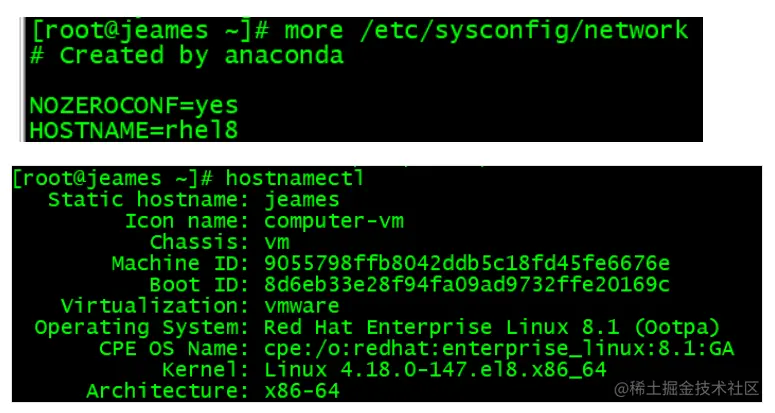This screenshot has width=775, height=413.
Task: Click the CPE OS Name cpe:/o:redhat value
Action: (499, 349)
